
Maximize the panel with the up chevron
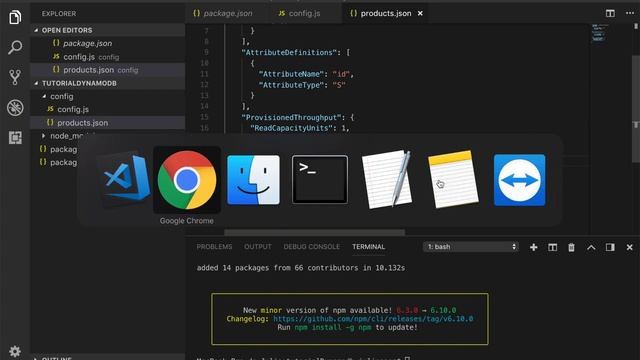591,247
